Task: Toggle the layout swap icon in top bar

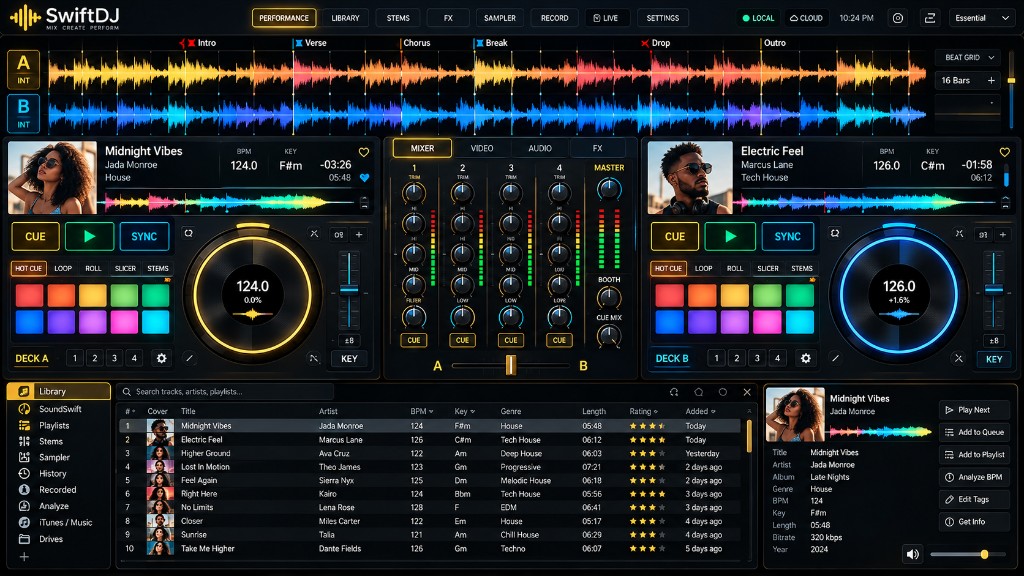Action: point(930,18)
